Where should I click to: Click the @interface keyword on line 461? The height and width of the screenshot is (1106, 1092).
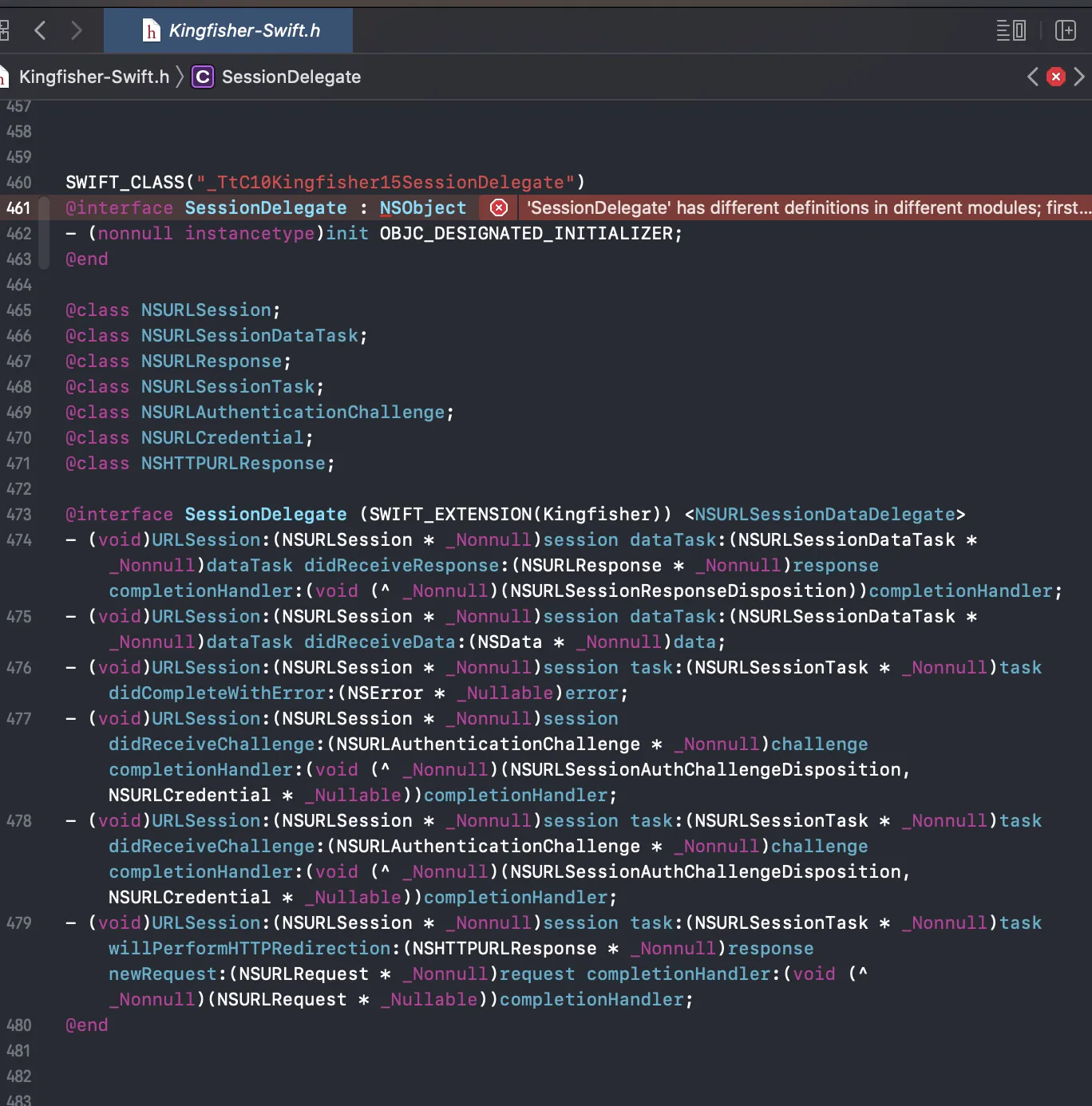pyautogui.click(x=119, y=208)
